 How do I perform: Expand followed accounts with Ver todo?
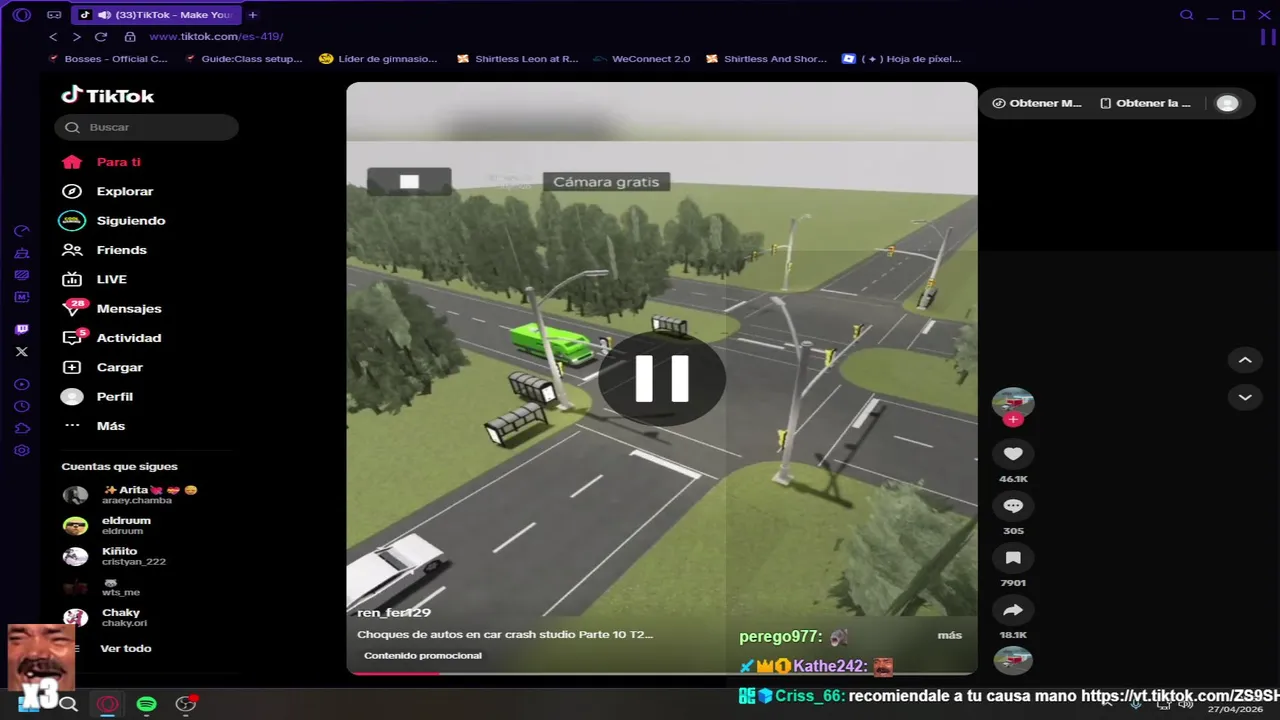[x=125, y=648]
